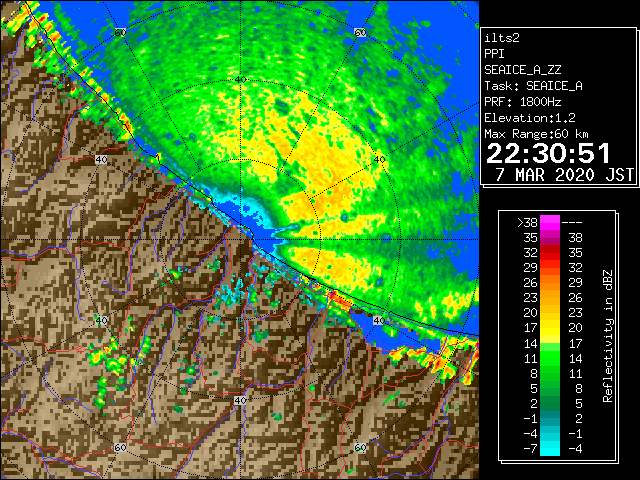Select the 'Elevation:1.2' text

pyautogui.click(x=529, y=118)
